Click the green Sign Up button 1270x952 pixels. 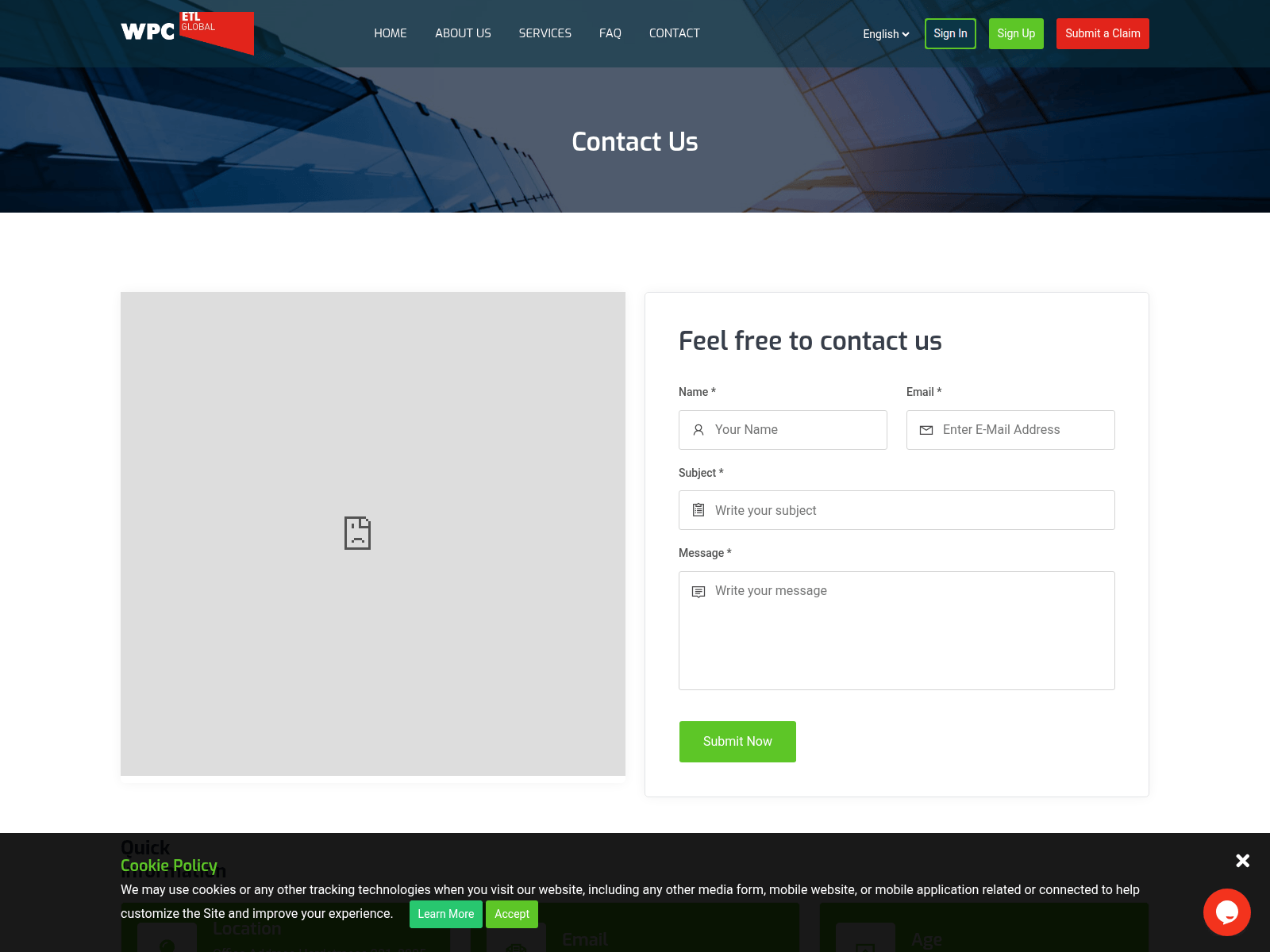(1016, 33)
